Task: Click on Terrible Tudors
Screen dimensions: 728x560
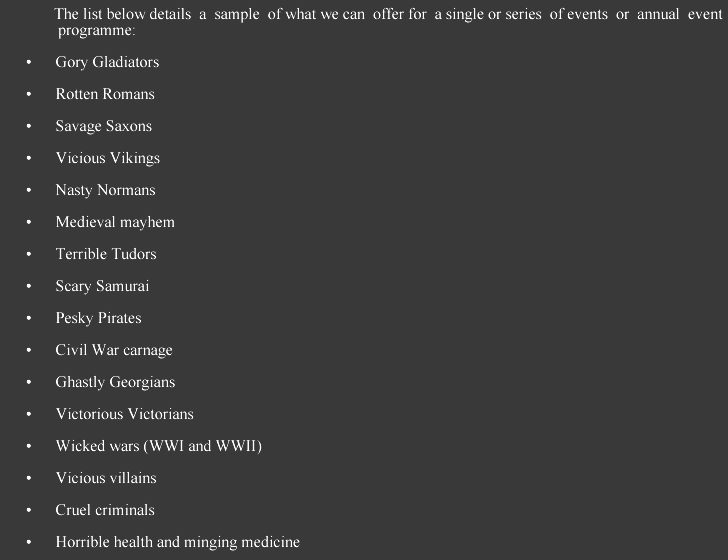Action: point(106,254)
